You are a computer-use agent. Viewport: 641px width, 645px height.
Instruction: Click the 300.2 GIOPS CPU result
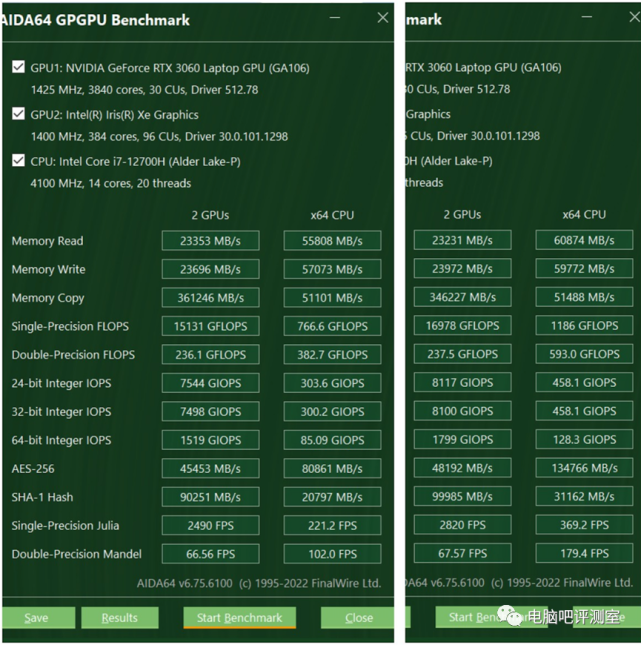pos(332,411)
